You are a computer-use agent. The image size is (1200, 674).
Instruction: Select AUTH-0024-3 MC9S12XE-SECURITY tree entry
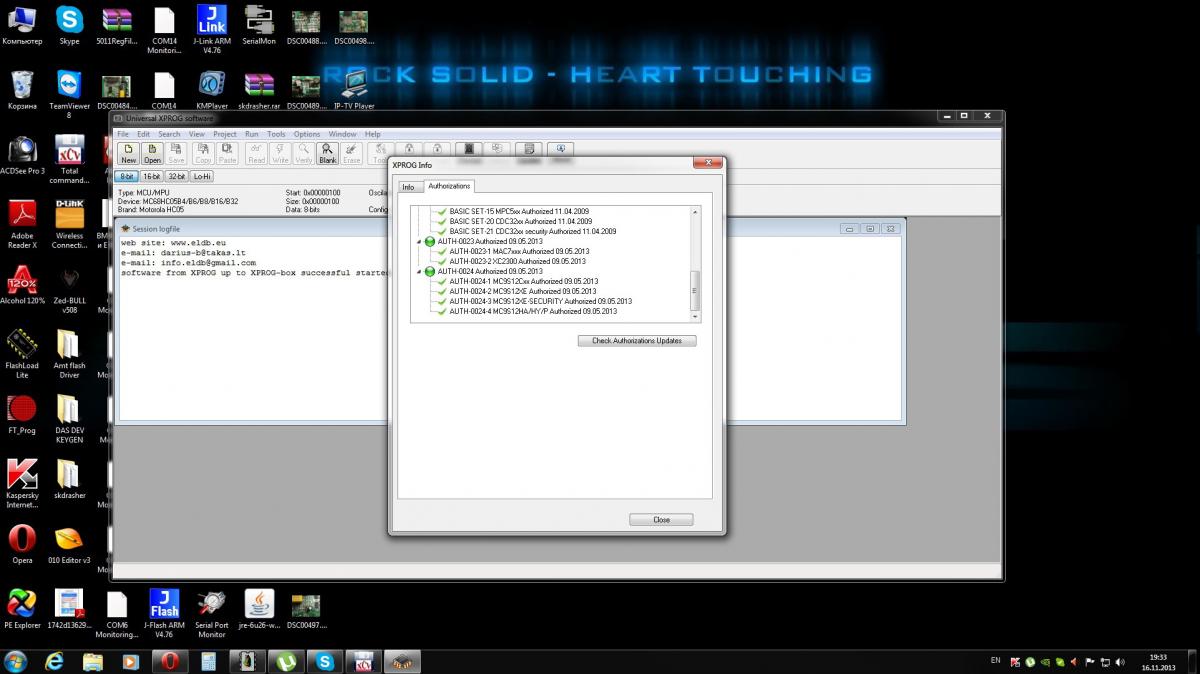pyautogui.click(x=540, y=301)
